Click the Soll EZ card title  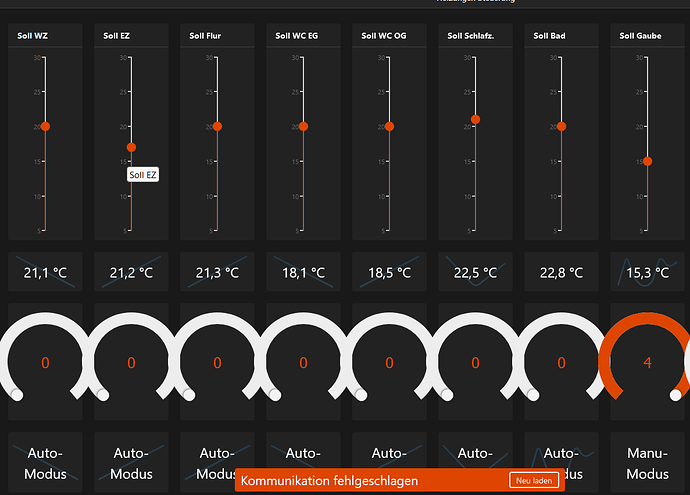tap(117, 36)
